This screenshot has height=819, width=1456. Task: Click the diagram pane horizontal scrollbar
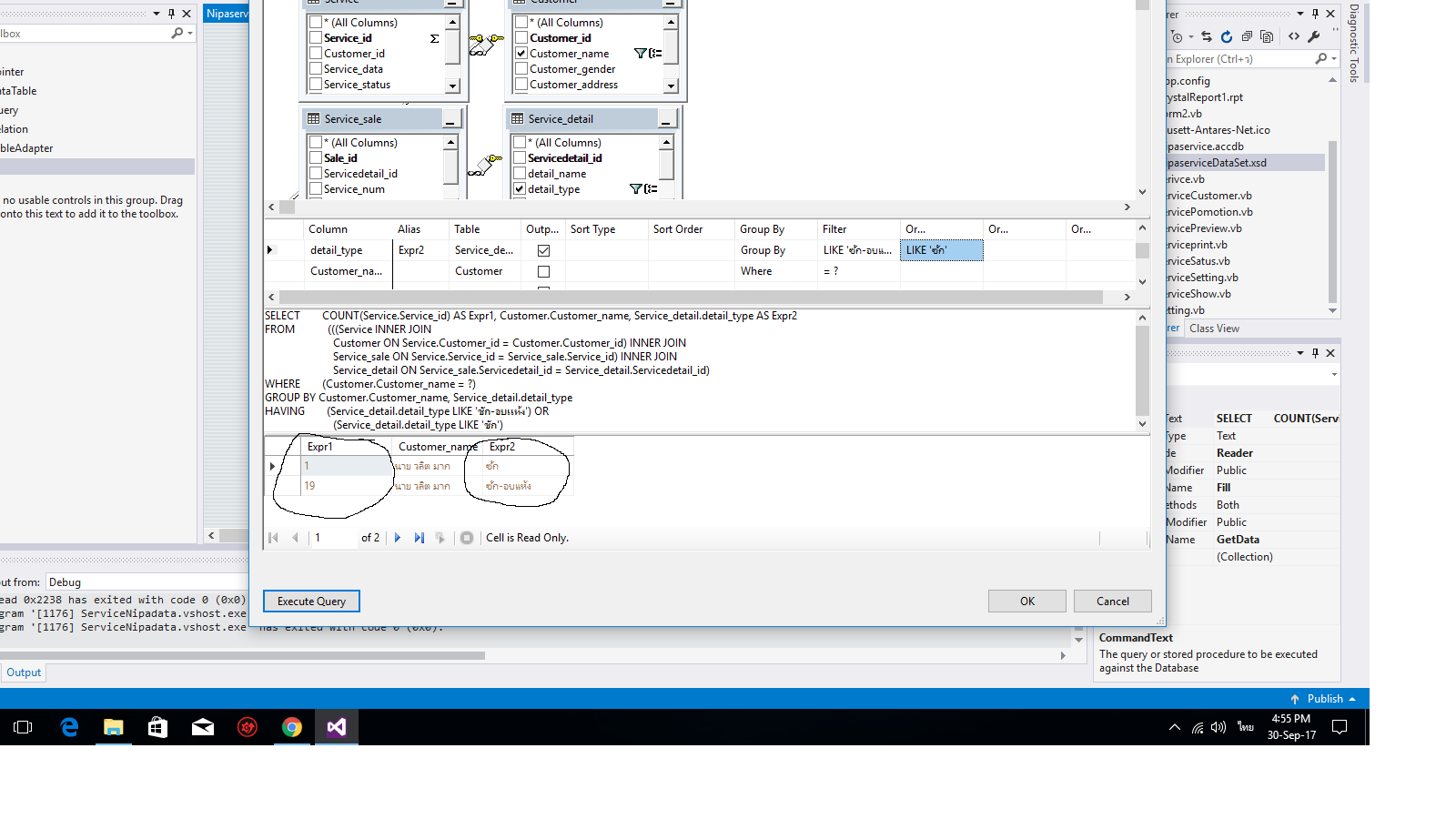pyautogui.click(x=699, y=207)
